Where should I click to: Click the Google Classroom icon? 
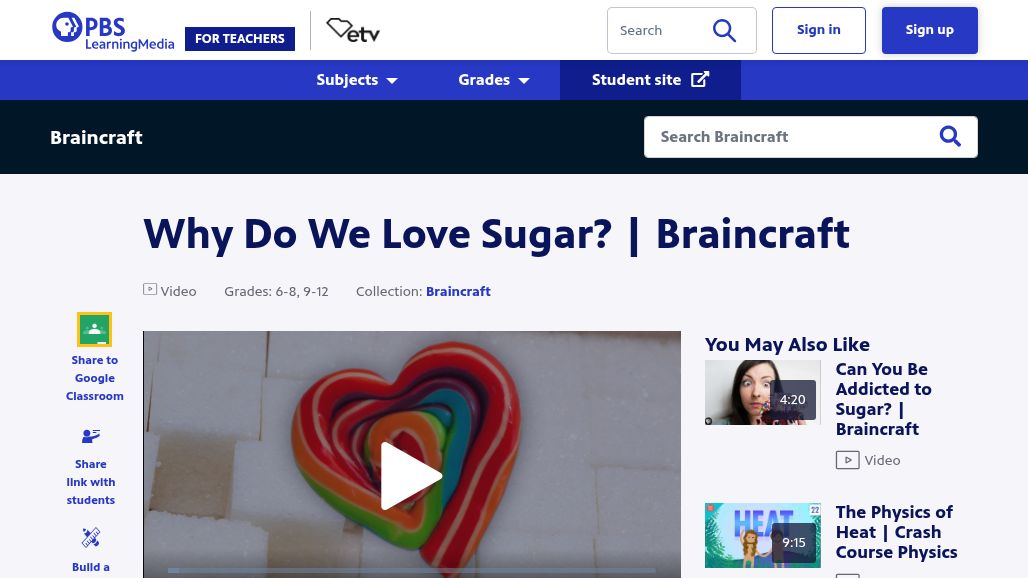(94, 329)
